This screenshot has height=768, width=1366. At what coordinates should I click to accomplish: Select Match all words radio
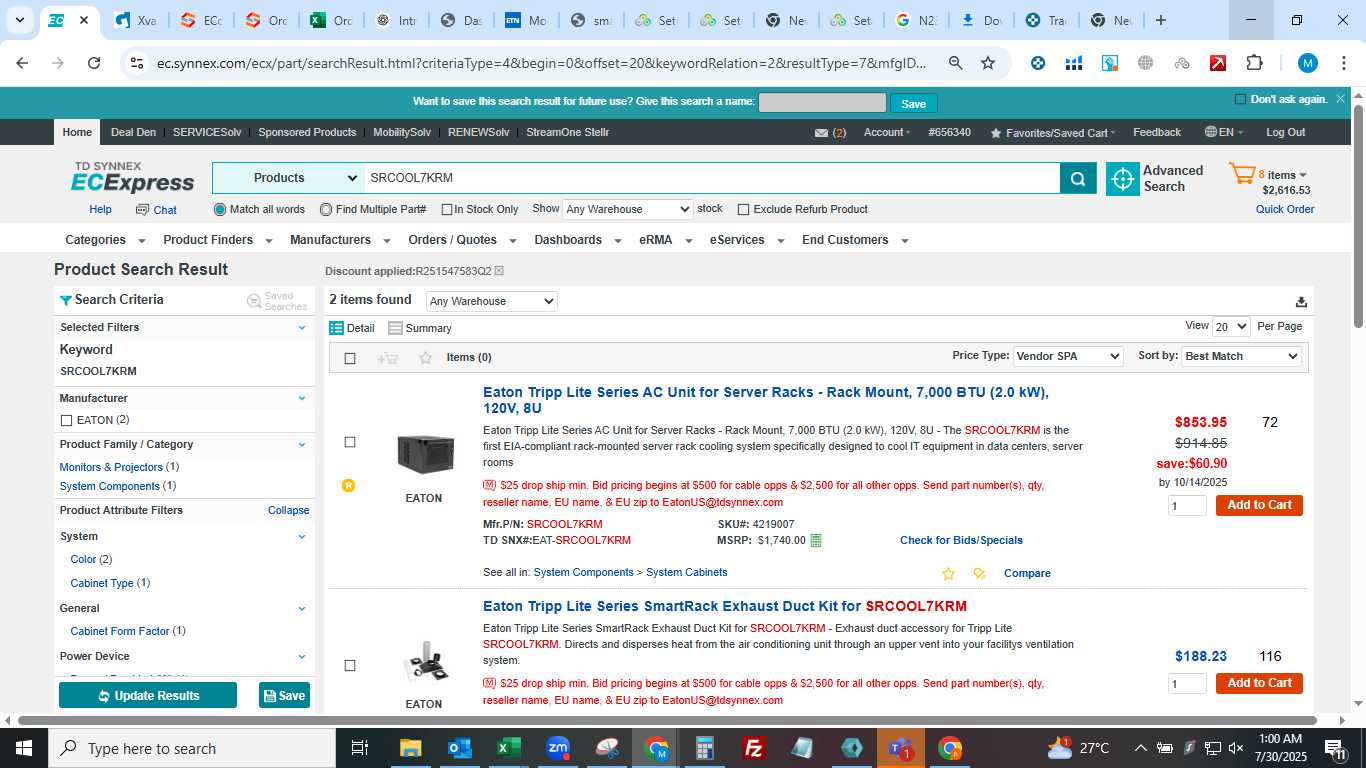[220, 210]
